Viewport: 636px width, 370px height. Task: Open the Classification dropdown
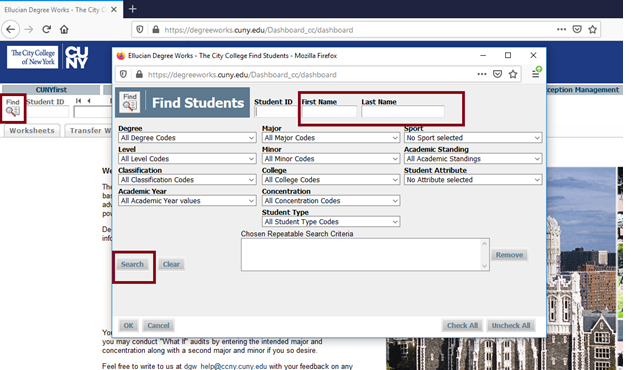[187, 180]
